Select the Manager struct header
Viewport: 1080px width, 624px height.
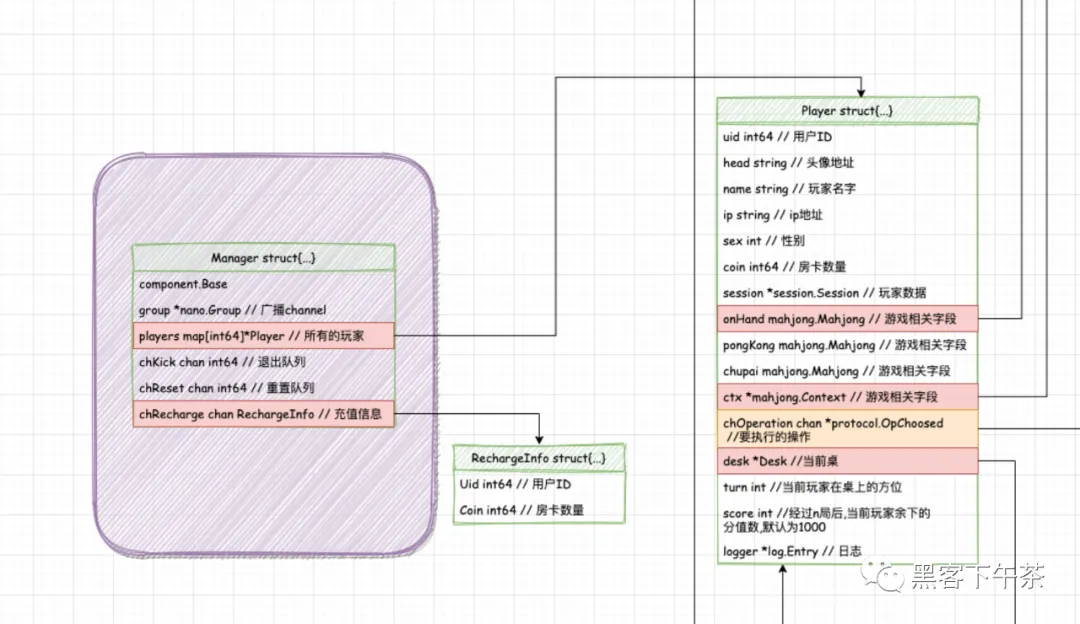[264, 257]
